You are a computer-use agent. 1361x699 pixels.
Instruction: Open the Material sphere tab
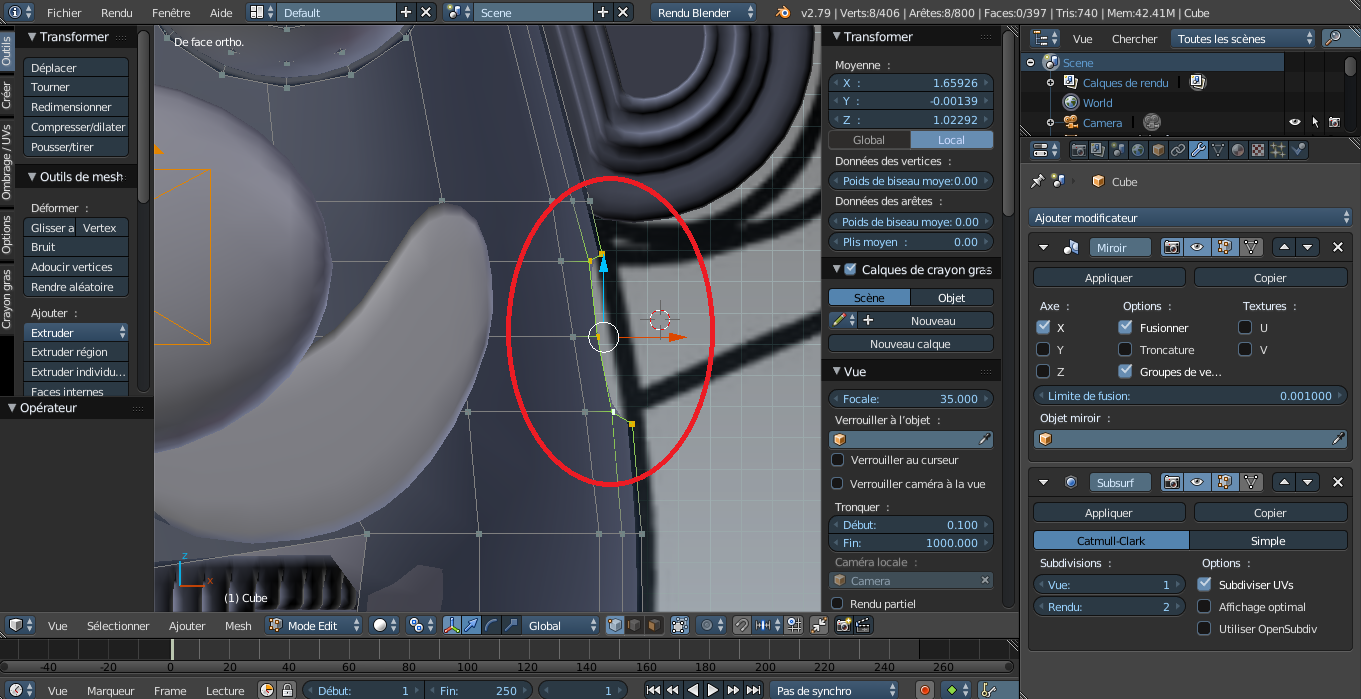(1239, 150)
